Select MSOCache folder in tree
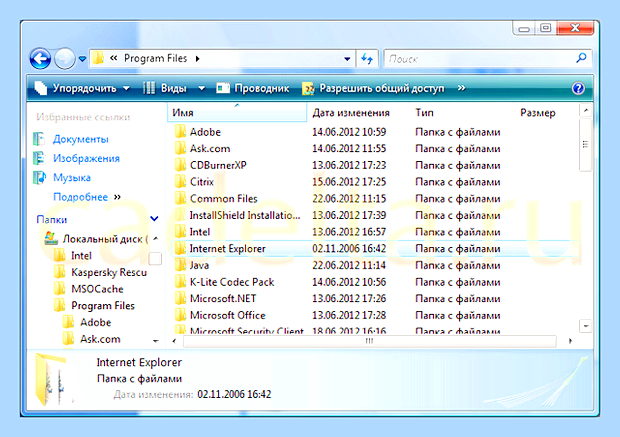Viewport: 620px width, 437px height. 97,289
